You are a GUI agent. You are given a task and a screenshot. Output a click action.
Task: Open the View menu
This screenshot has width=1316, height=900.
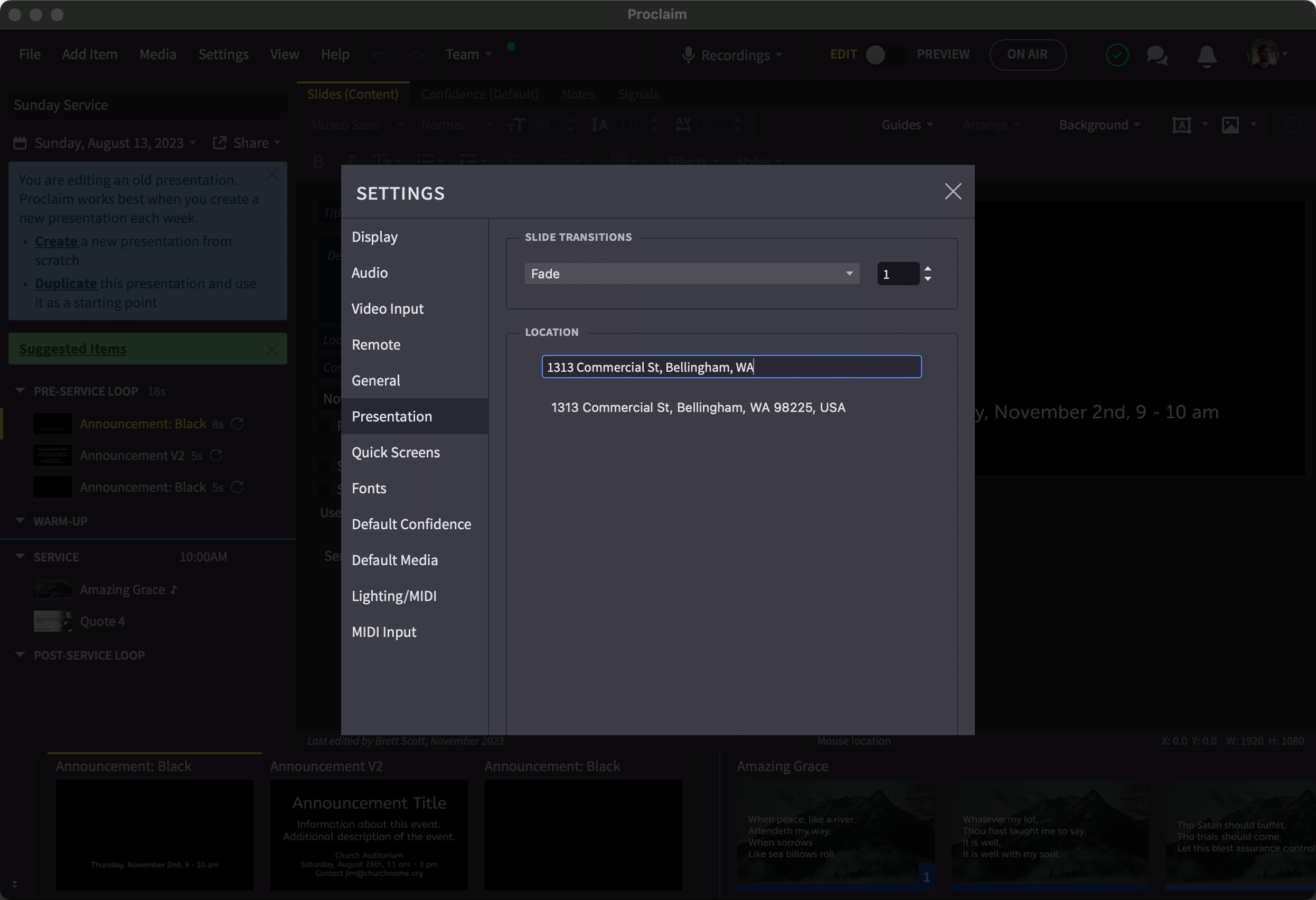coord(284,54)
